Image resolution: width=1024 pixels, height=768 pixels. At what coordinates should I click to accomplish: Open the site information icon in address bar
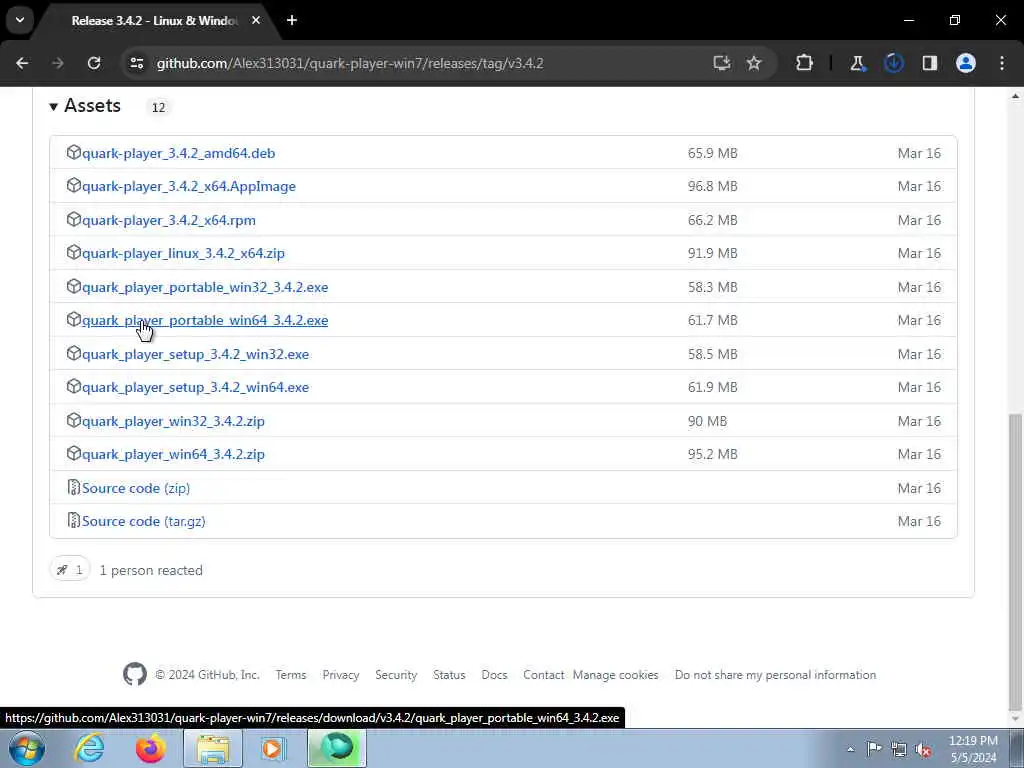pyautogui.click(x=136, y=63)
